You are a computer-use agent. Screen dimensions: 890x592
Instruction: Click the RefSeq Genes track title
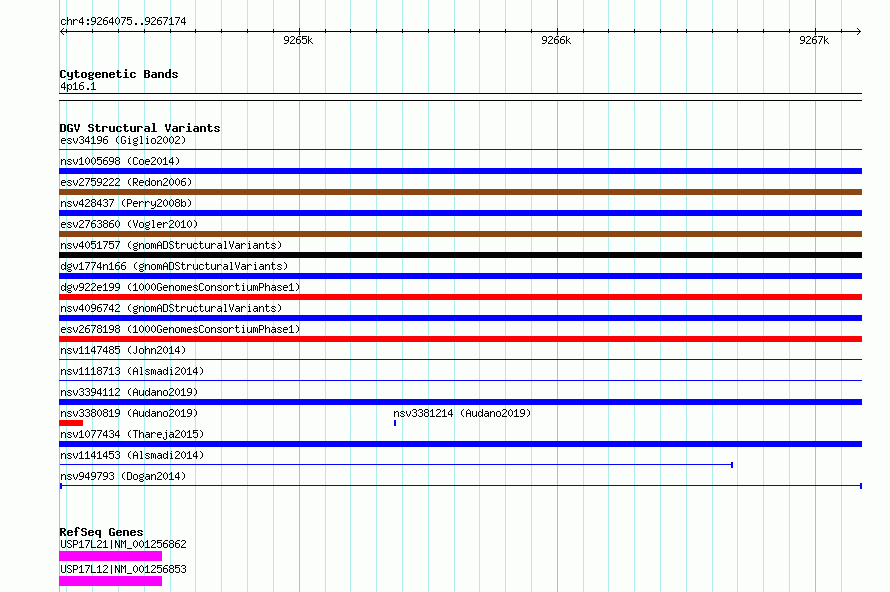tap(101, 532)
